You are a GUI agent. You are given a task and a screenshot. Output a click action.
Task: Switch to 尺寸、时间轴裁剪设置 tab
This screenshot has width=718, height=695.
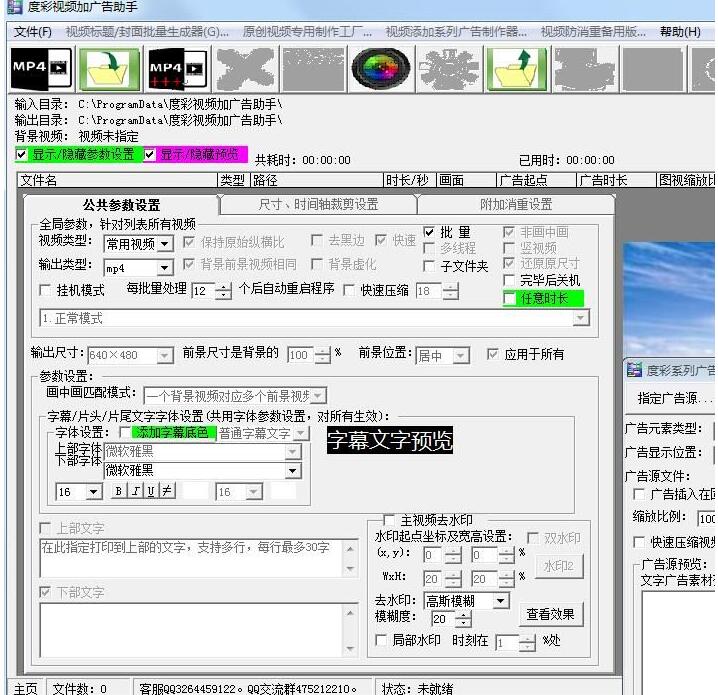point(318,204)
